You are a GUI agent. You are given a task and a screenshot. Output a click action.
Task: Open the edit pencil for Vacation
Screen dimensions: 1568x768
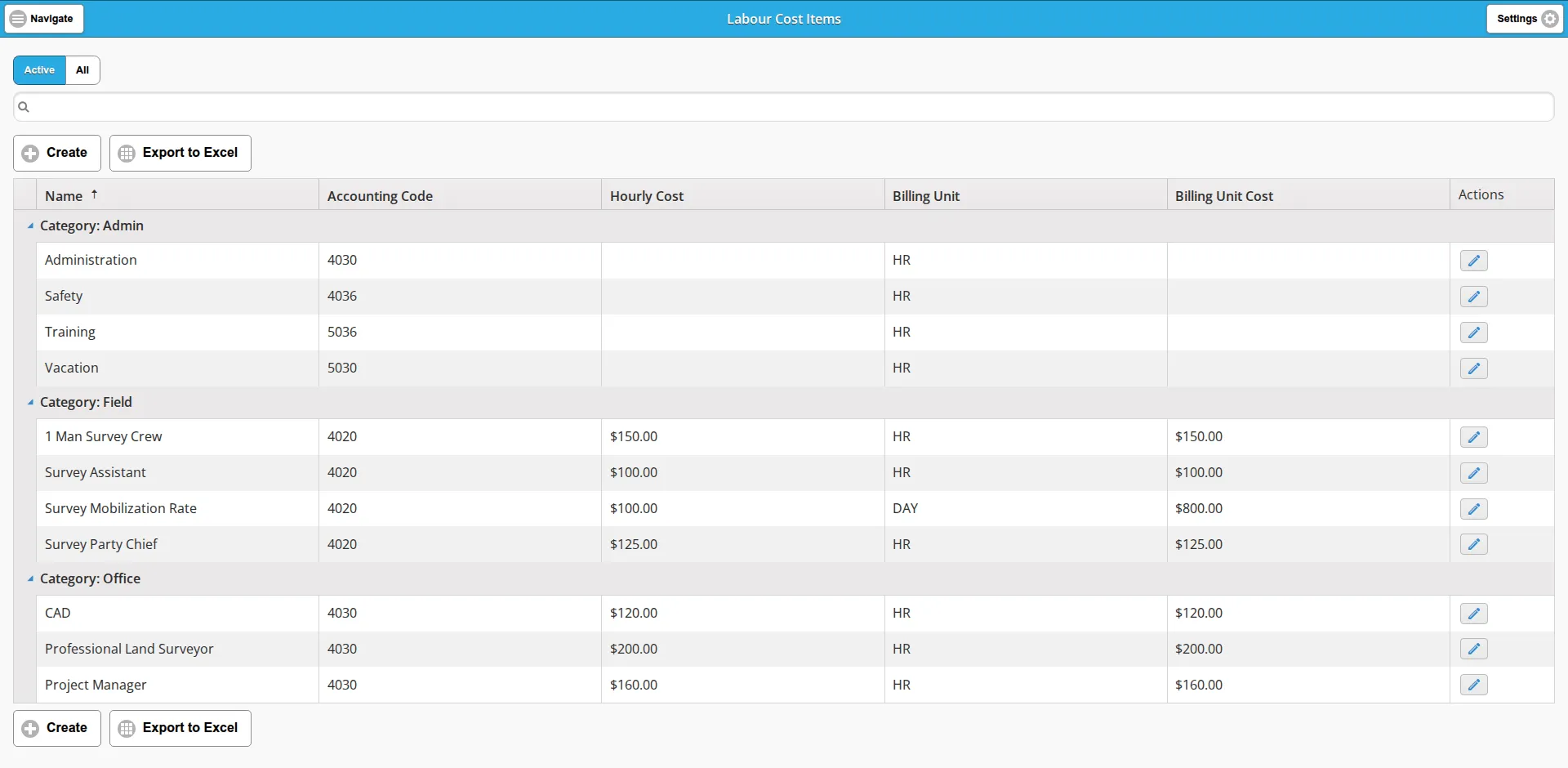[x=1473, y=368]
